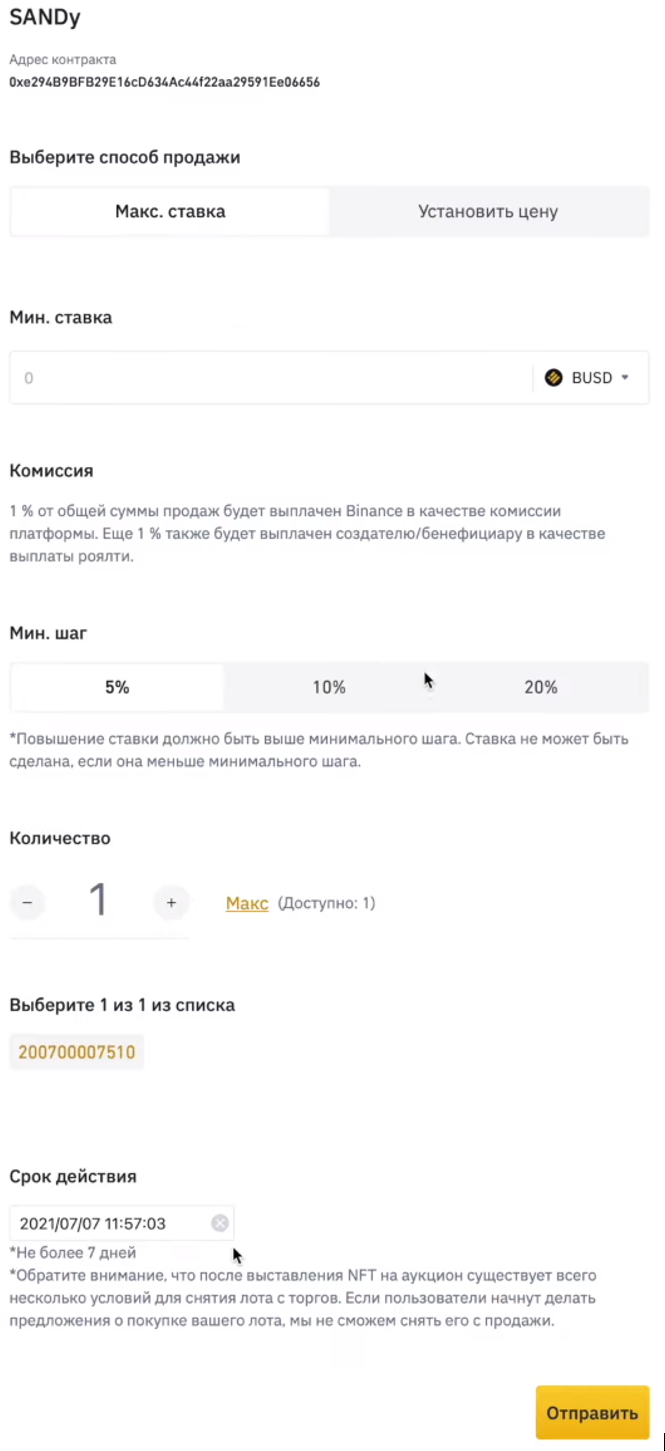
Task: Click the BUSD currency label
Action: (592, 378)
